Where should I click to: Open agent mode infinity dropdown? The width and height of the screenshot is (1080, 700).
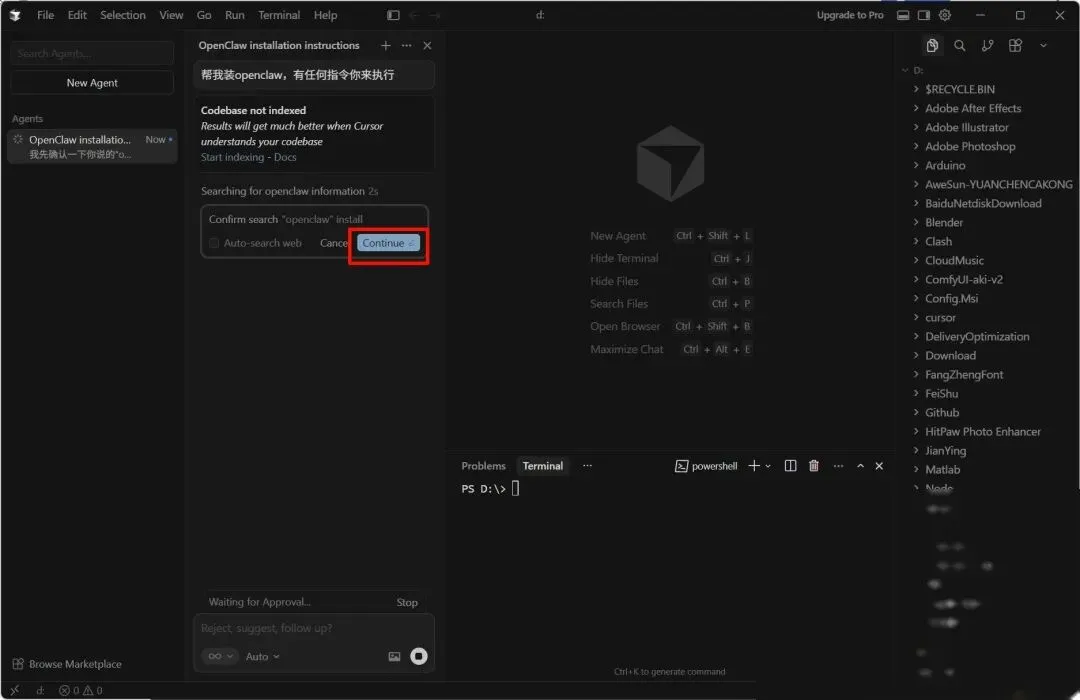220,657
